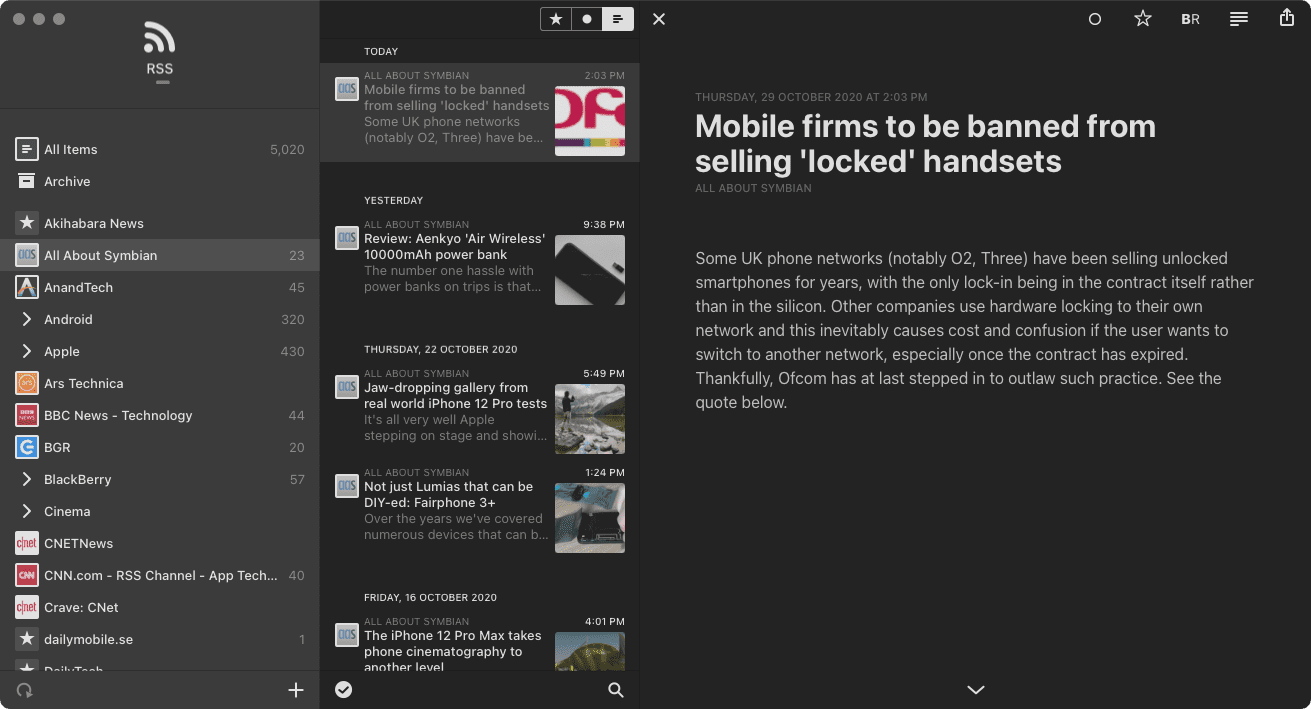Expand the Cinema folder
1311x709 pixels.
click(x=27, y=511)
